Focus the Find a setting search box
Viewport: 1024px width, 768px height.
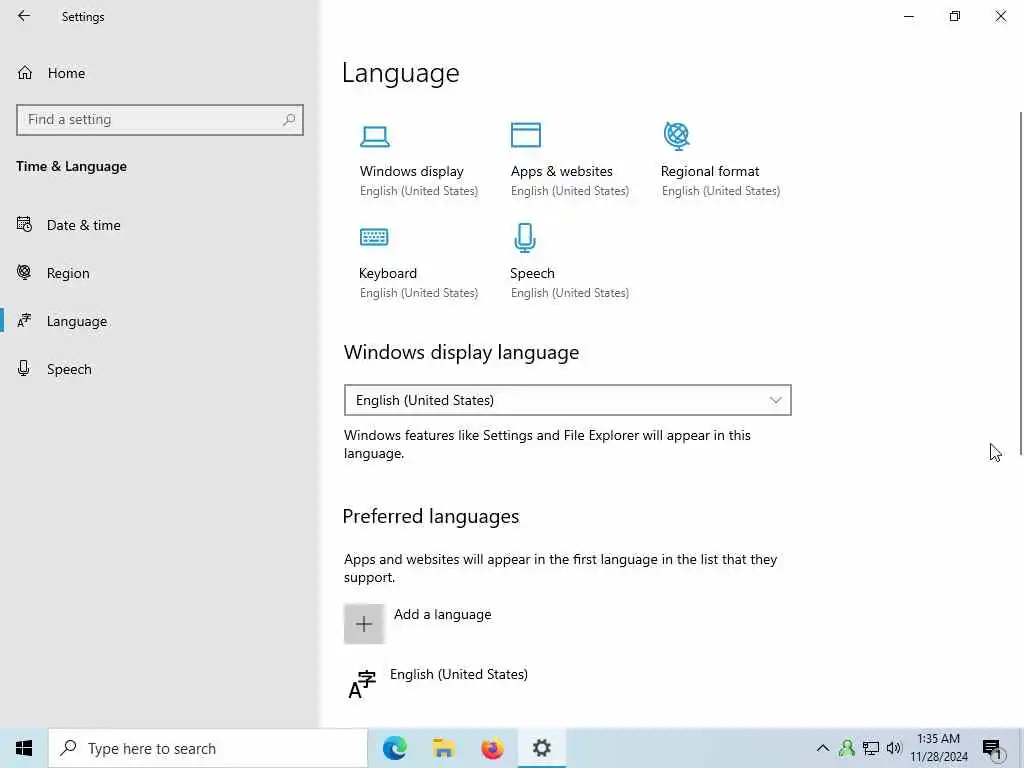[159, 120]
